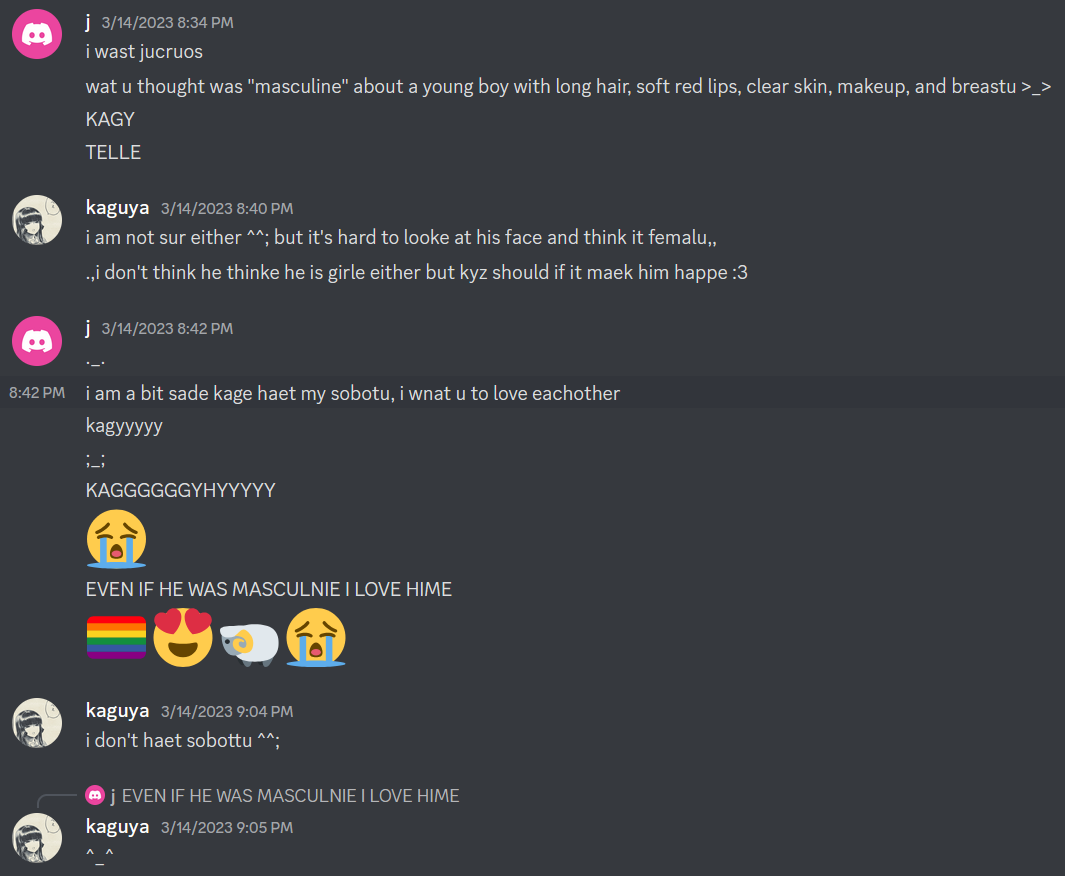Click the large lone crying face emoji
1065x876 pixels.
(x=116, y=539)
